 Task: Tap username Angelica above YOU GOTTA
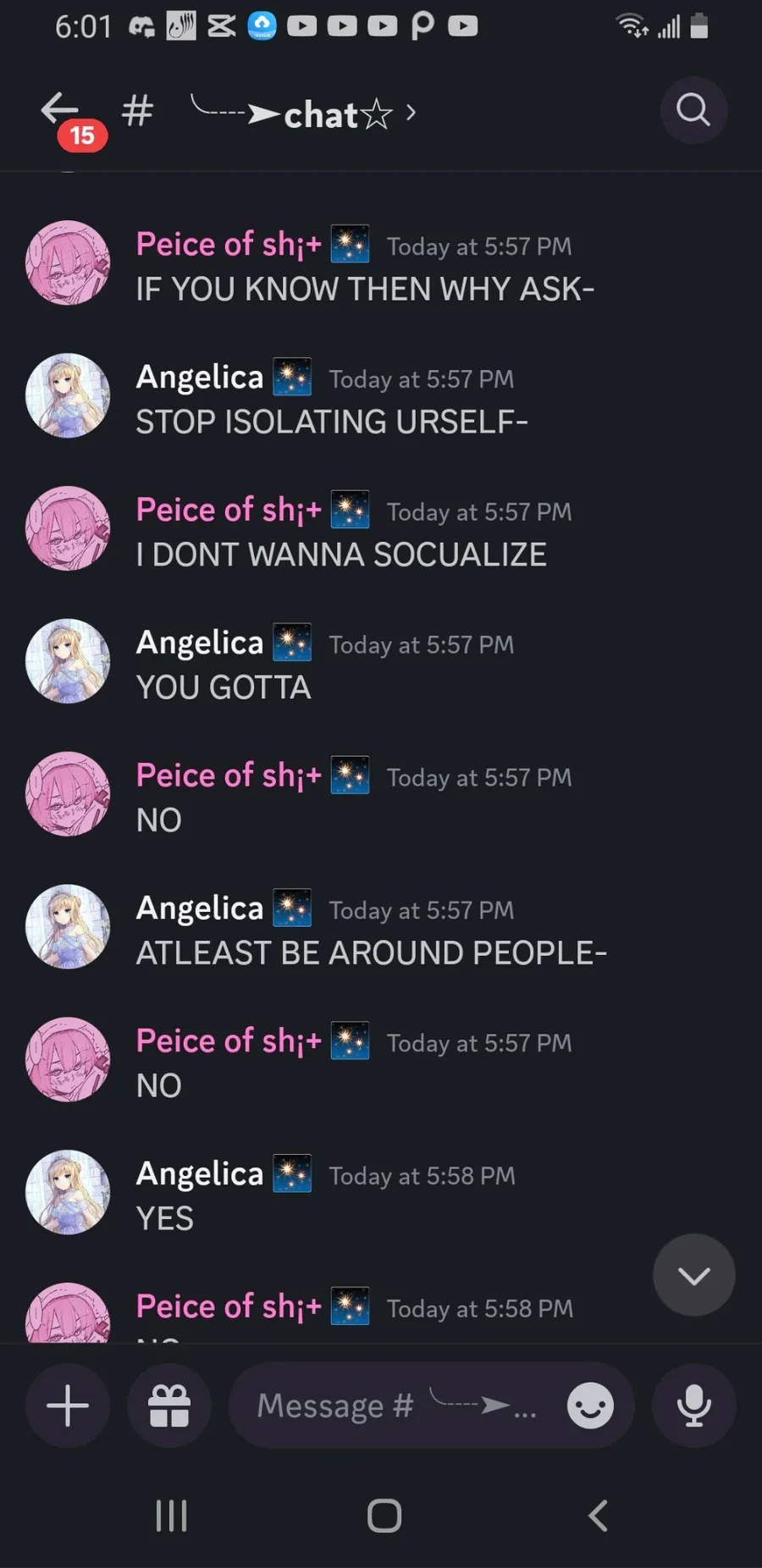(x=200, y=643)
